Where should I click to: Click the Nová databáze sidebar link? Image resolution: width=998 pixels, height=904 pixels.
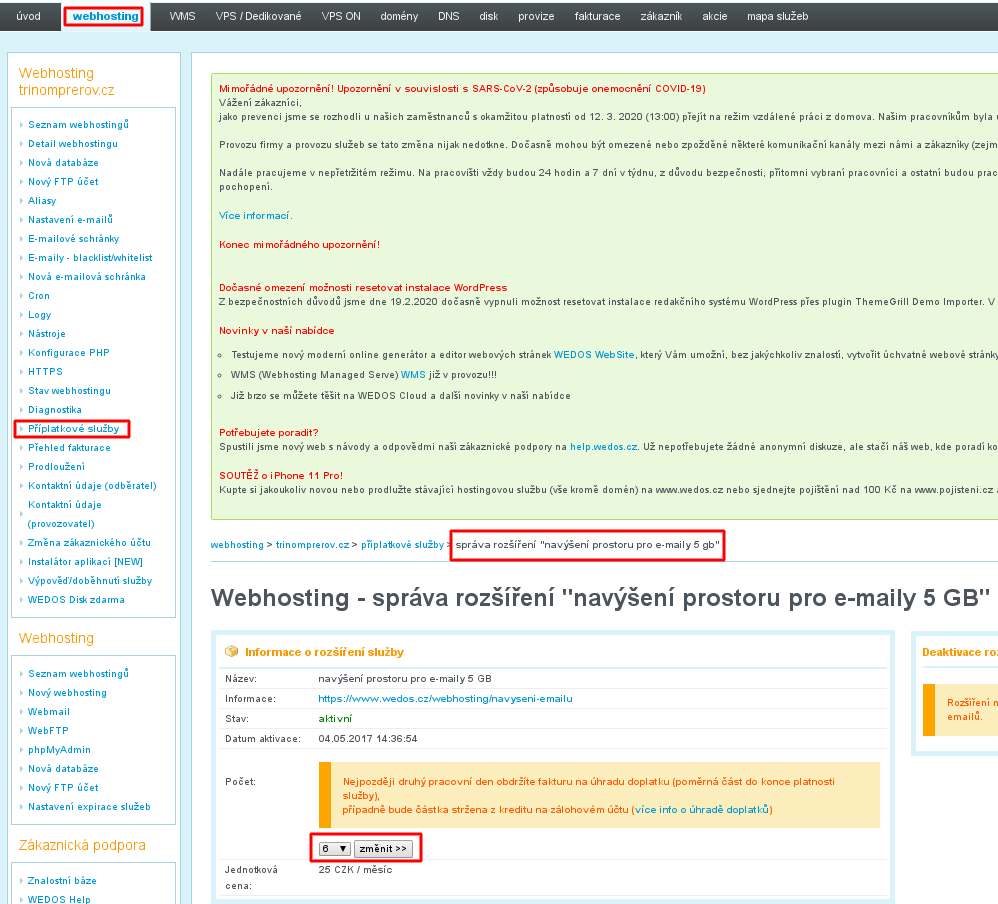point(63,162)
